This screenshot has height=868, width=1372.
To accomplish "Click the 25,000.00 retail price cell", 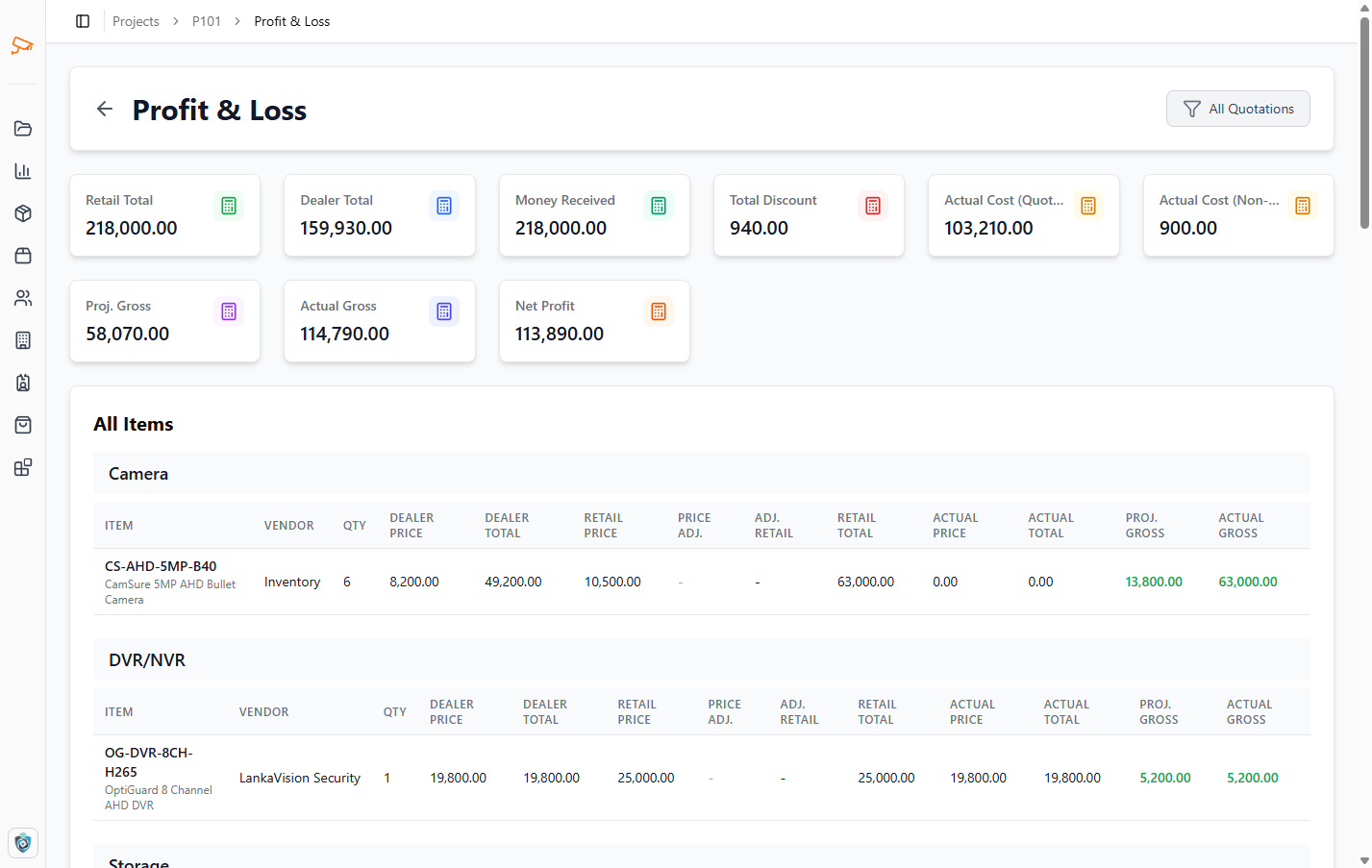I will click(646, 778).
